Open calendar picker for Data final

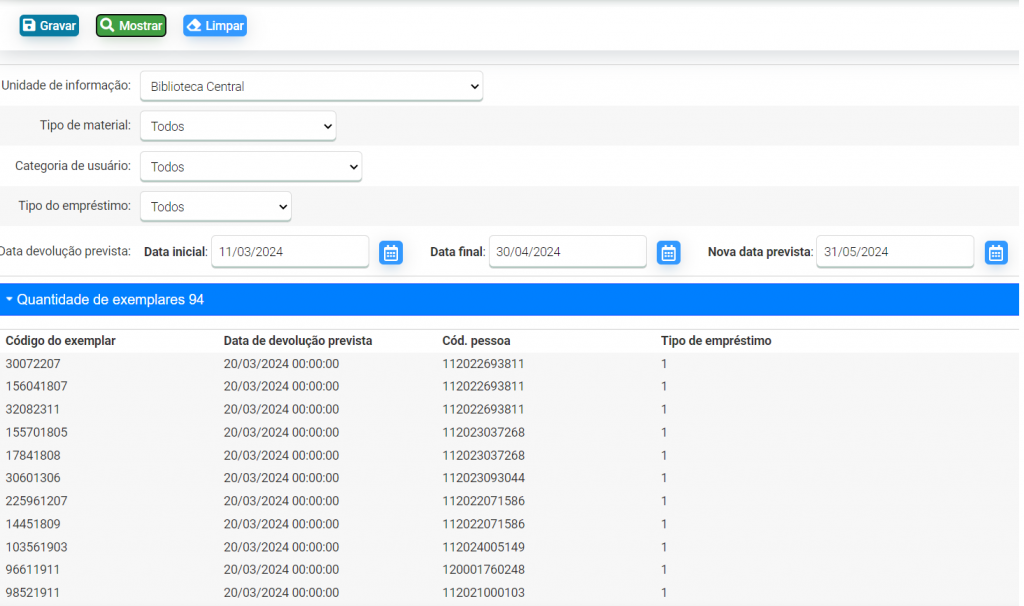click(669, 253)
